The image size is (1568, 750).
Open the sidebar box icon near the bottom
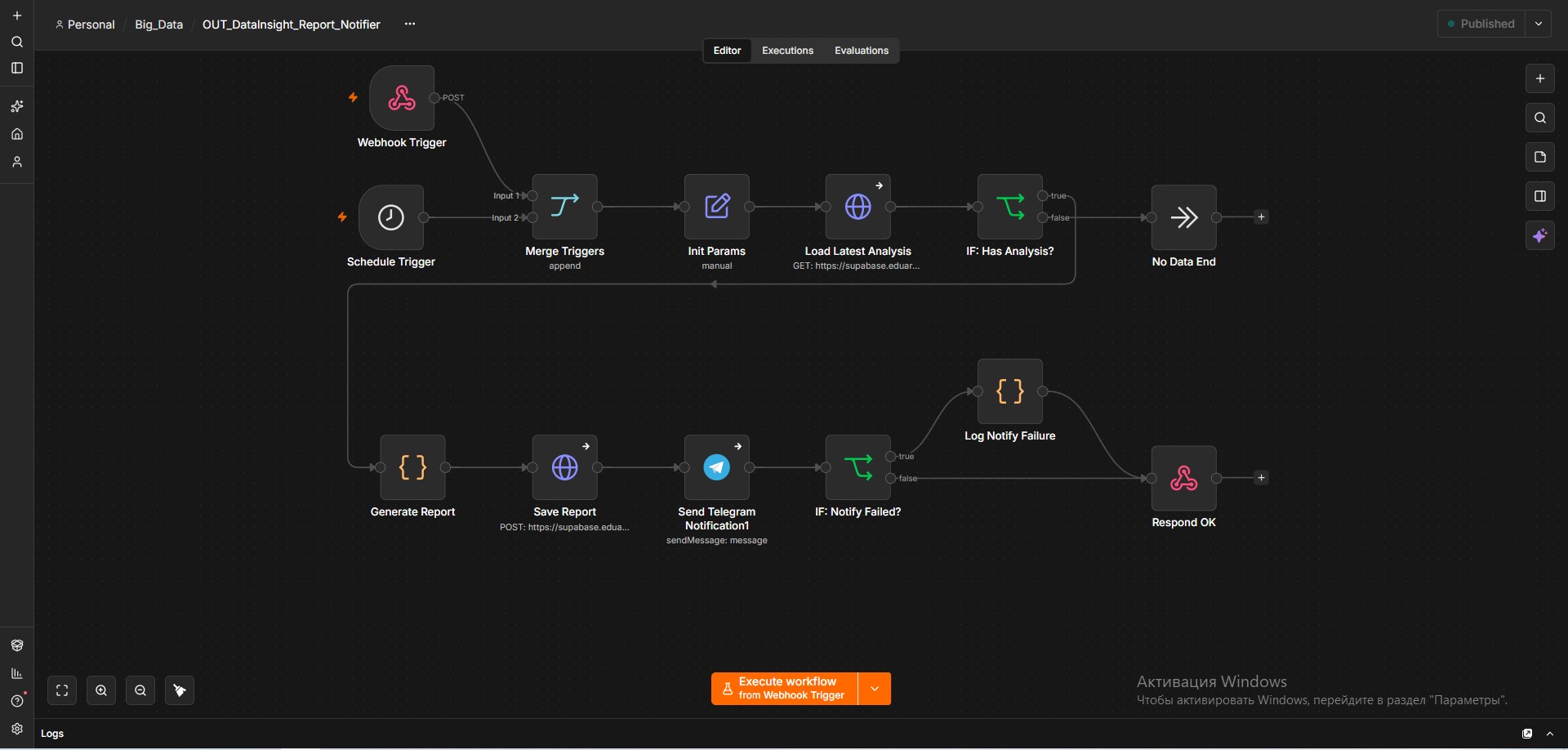coord(17,645)
